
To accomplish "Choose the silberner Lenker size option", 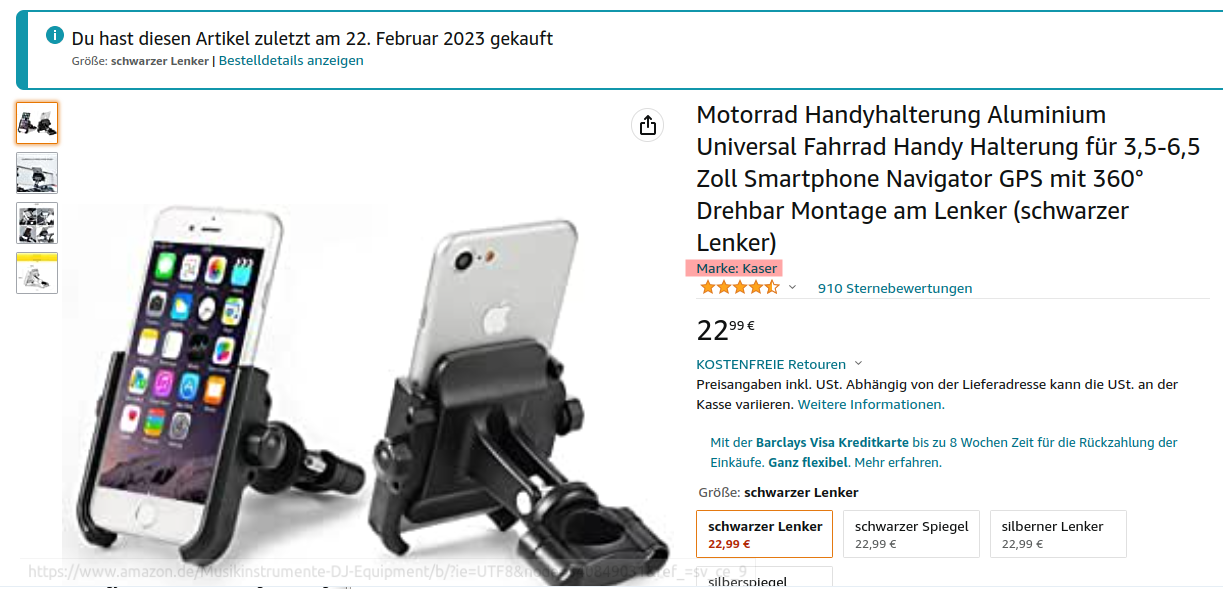I will click(1058, 534).
